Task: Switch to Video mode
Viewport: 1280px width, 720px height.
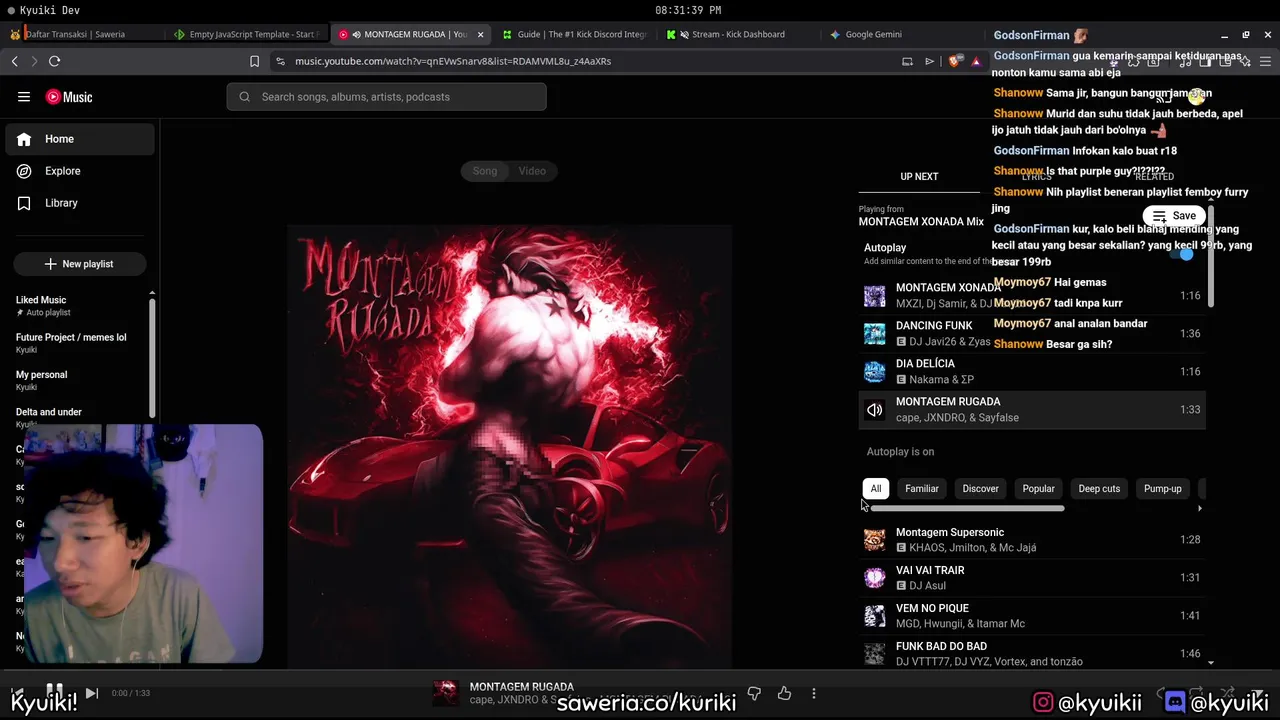Action: [532, 171]
